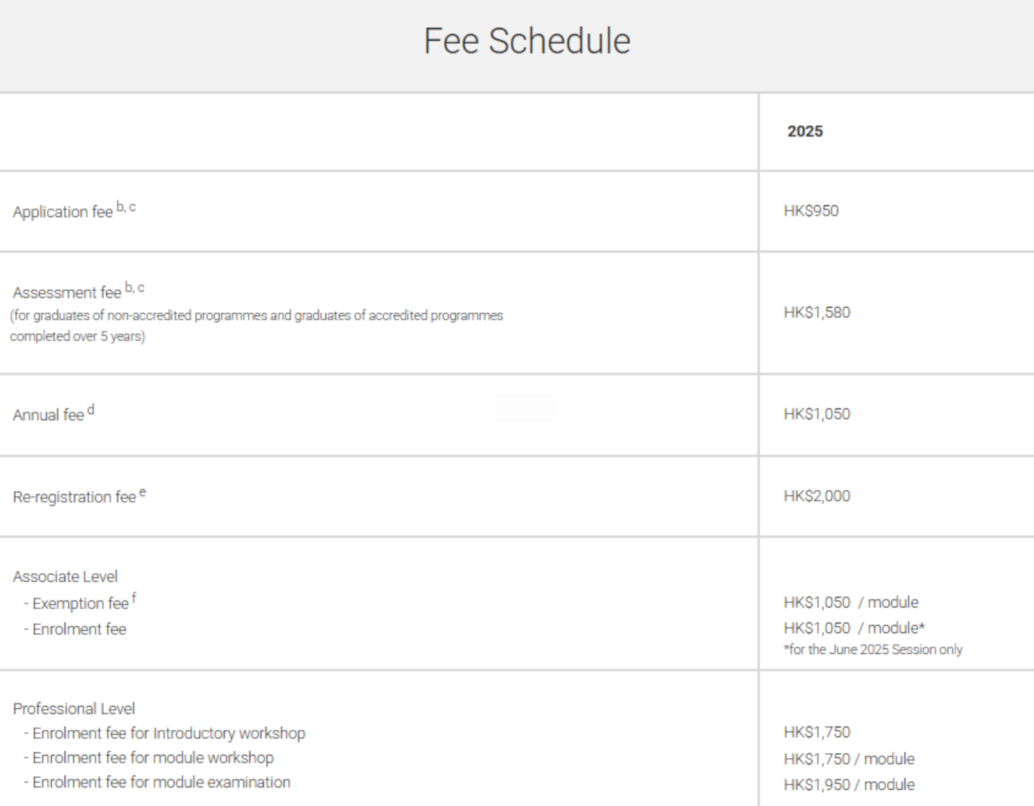1034x806 pixels.
Task: Click the Application fee row label
Action: pyautogui.click(x=63, y=212)
